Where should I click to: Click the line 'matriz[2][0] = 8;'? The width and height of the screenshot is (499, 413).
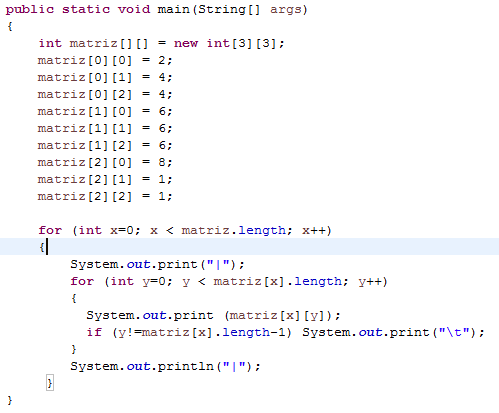[x=105, y=162]
